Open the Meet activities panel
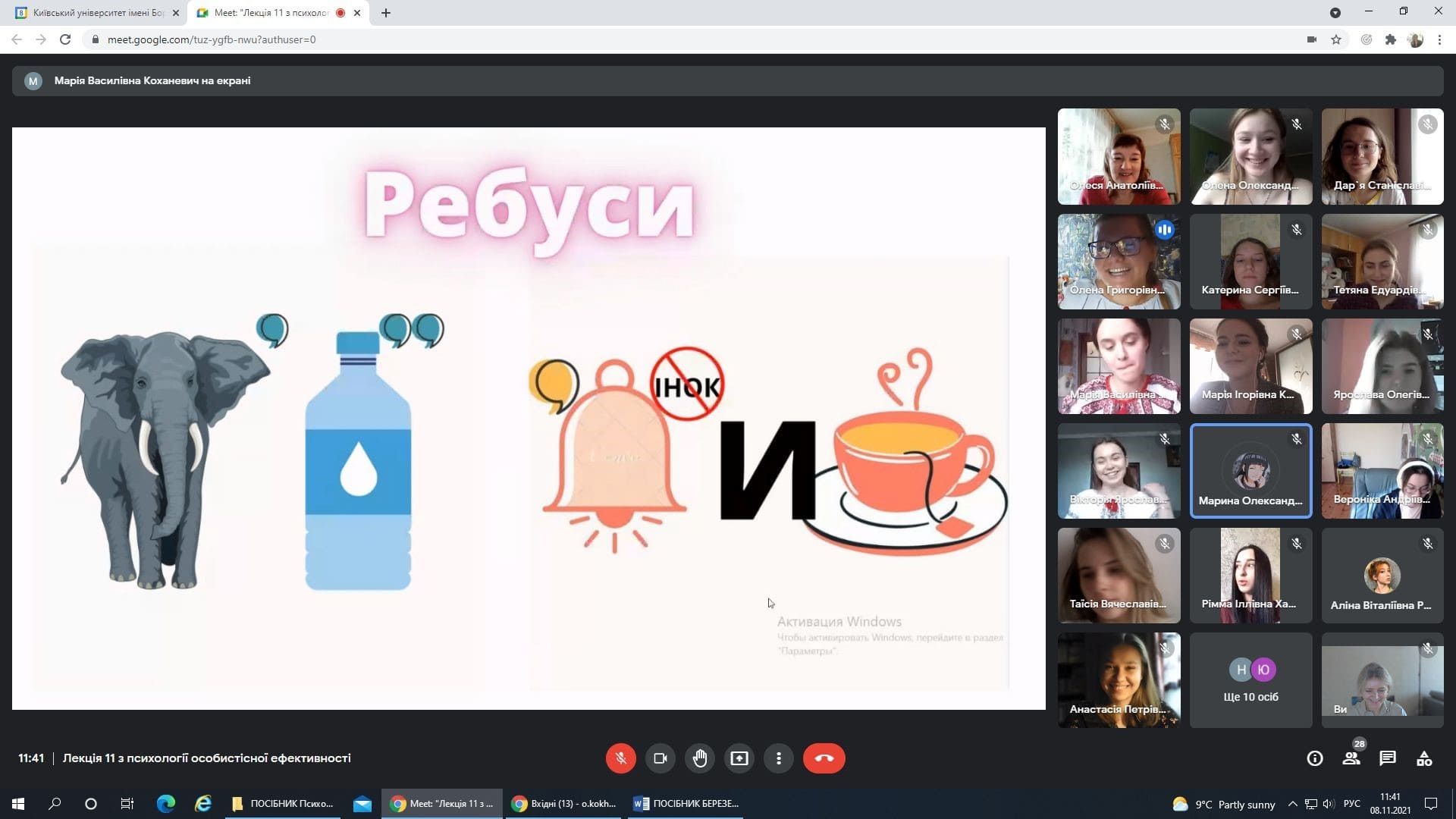 point(1423,758)
